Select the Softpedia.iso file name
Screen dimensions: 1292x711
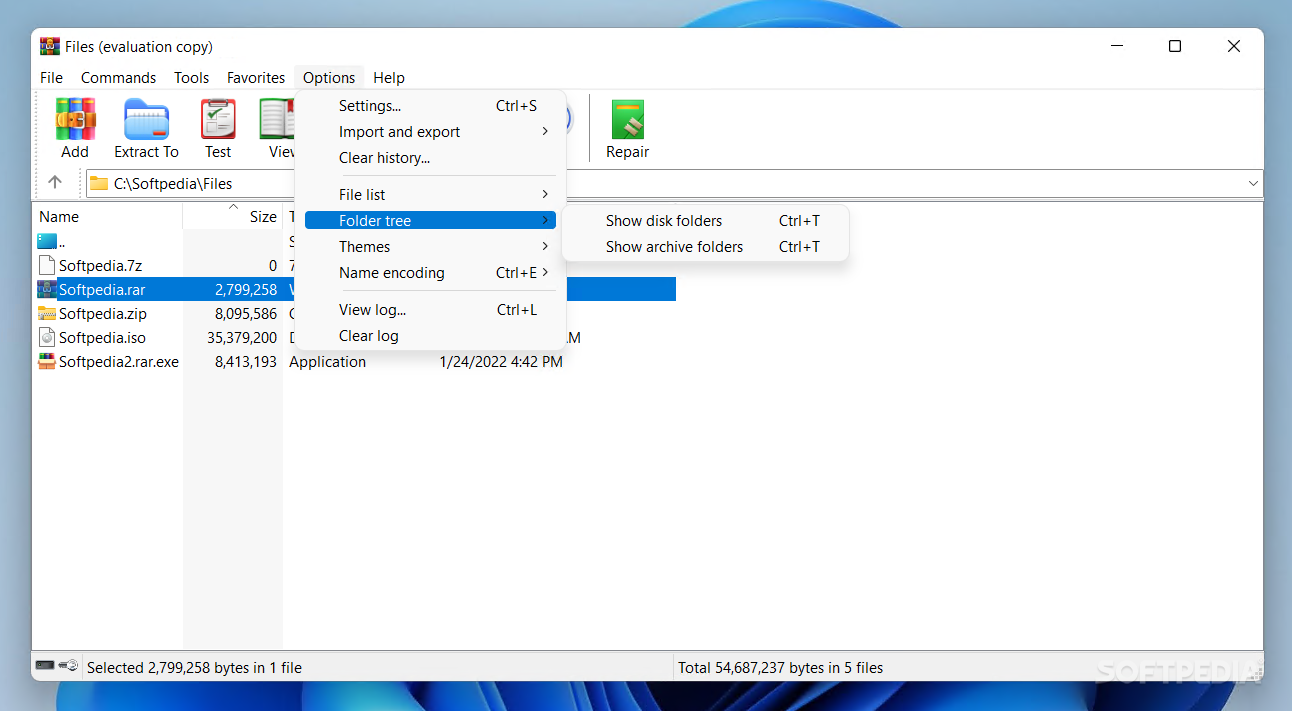tap(102, 337)
